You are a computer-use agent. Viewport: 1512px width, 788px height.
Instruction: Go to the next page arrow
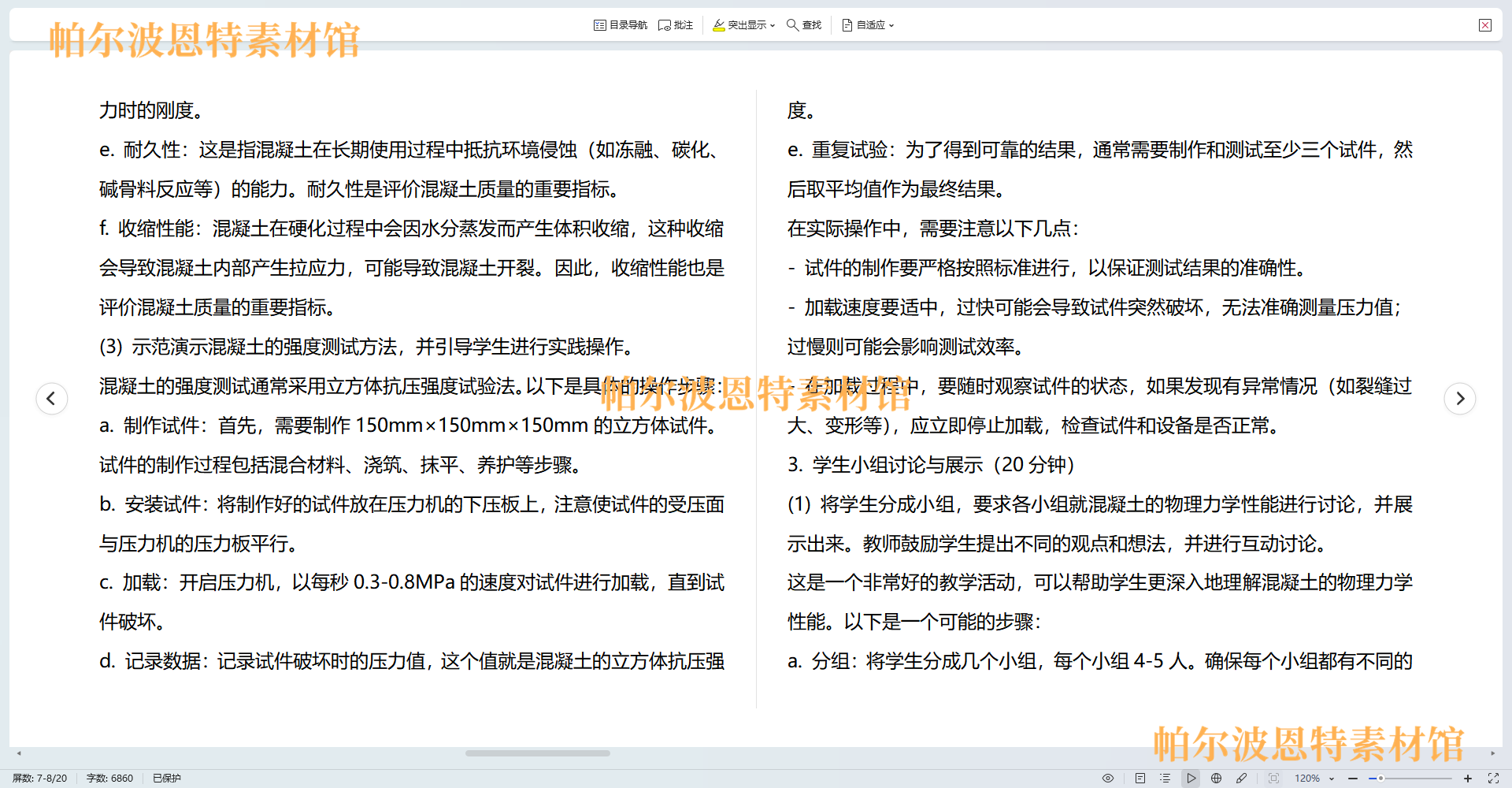[1460, 398]
